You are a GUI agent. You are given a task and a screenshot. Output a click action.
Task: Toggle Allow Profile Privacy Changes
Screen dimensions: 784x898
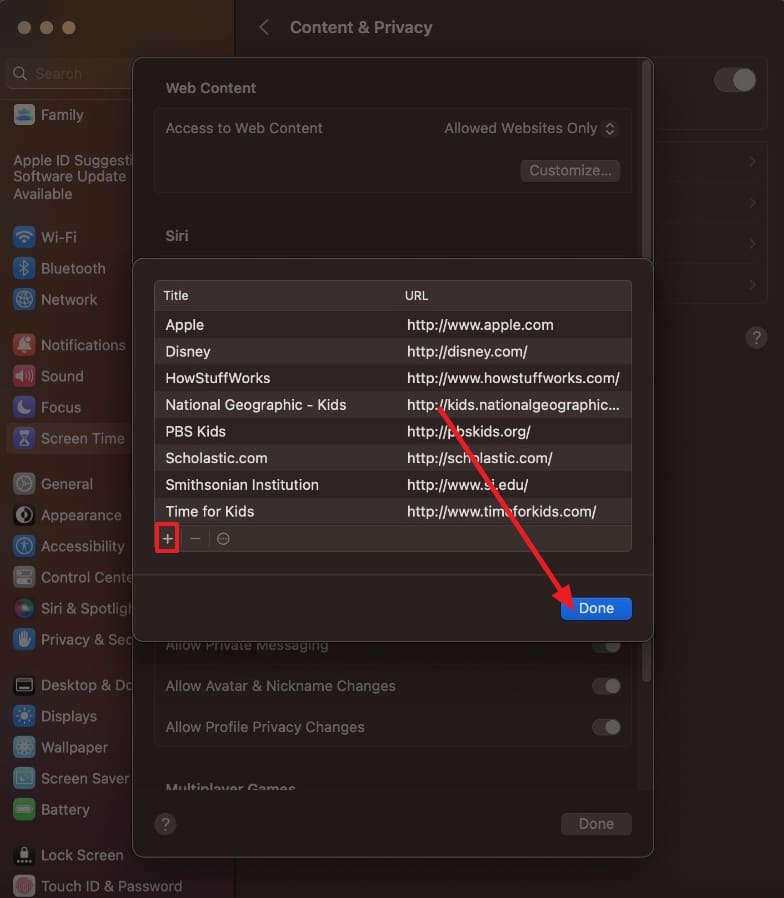606,727
